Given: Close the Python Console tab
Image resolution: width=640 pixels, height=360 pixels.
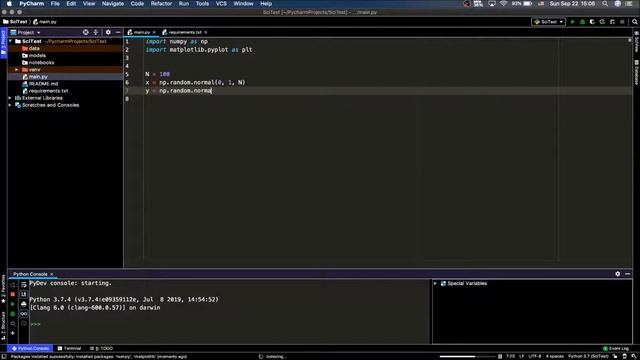Looking at the screenshot, I should coord(52,274).
